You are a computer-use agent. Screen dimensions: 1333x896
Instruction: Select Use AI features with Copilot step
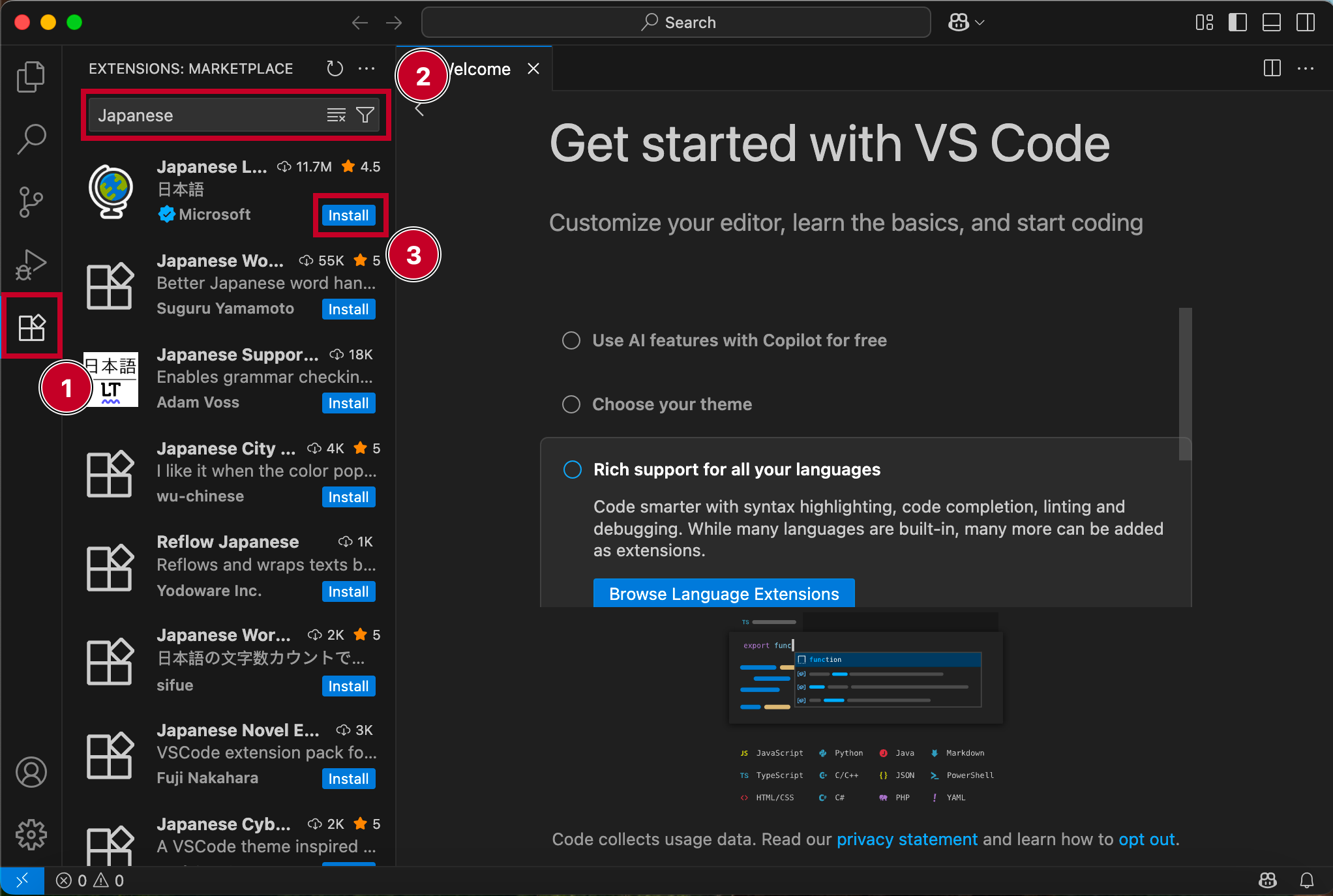pos(724,340)
